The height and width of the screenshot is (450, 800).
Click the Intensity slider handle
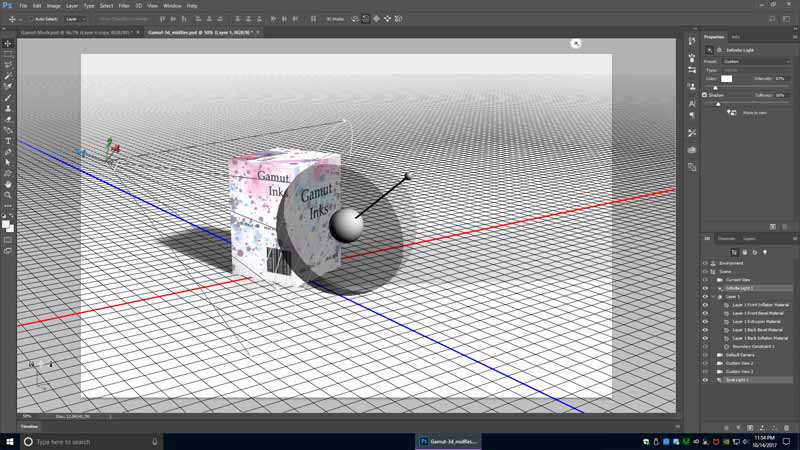(715, 88)
